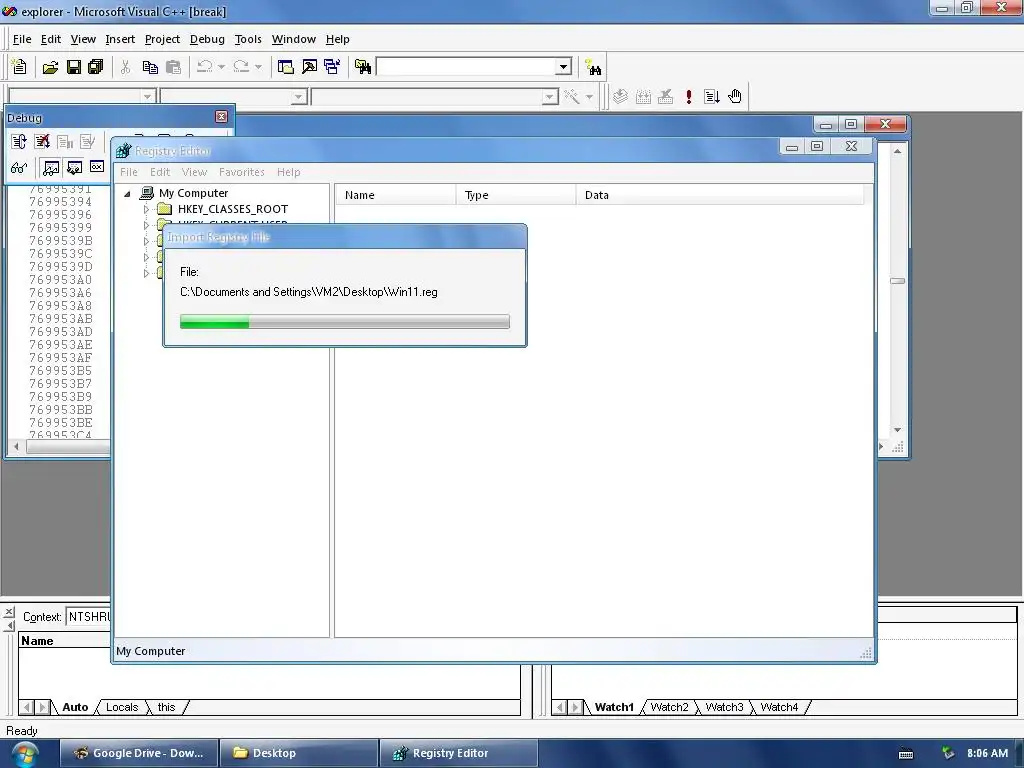Switch to Desktop taskbar button

pyautogui.click(x=298, y=753)
